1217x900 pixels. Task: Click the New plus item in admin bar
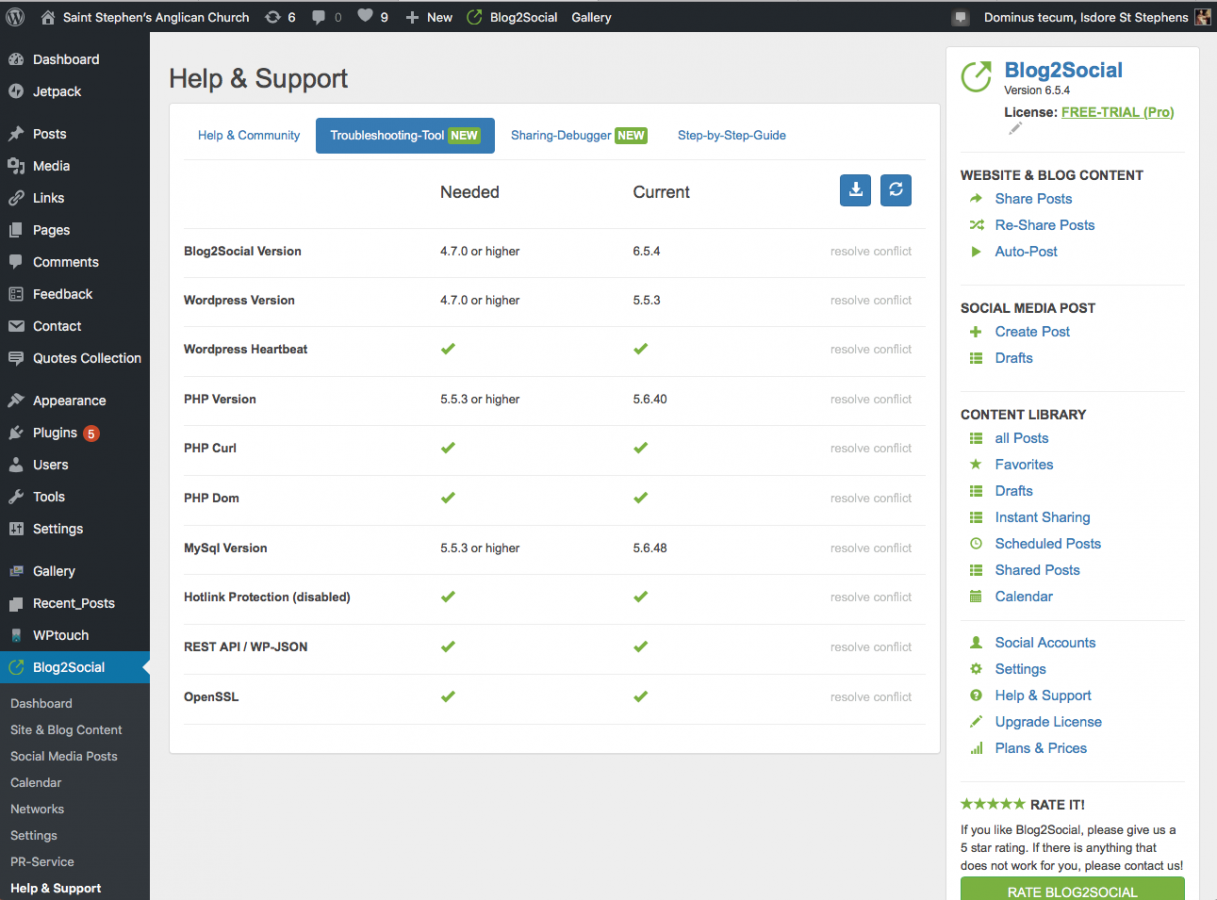(428, 17)
